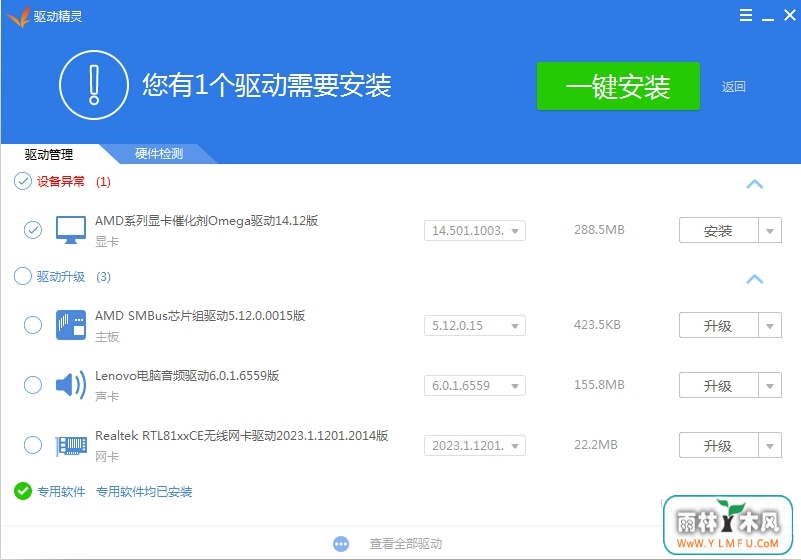Viewport: 801px width, 560px height.
Task: Open version dropdown 2023.1.1201.
Action: [x=475, y=446]
